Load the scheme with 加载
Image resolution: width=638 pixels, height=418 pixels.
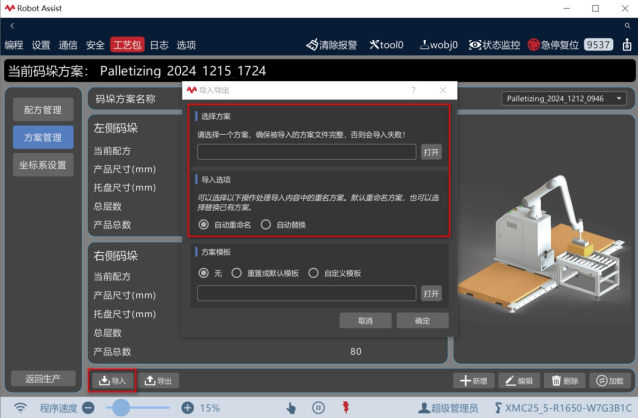610,381
